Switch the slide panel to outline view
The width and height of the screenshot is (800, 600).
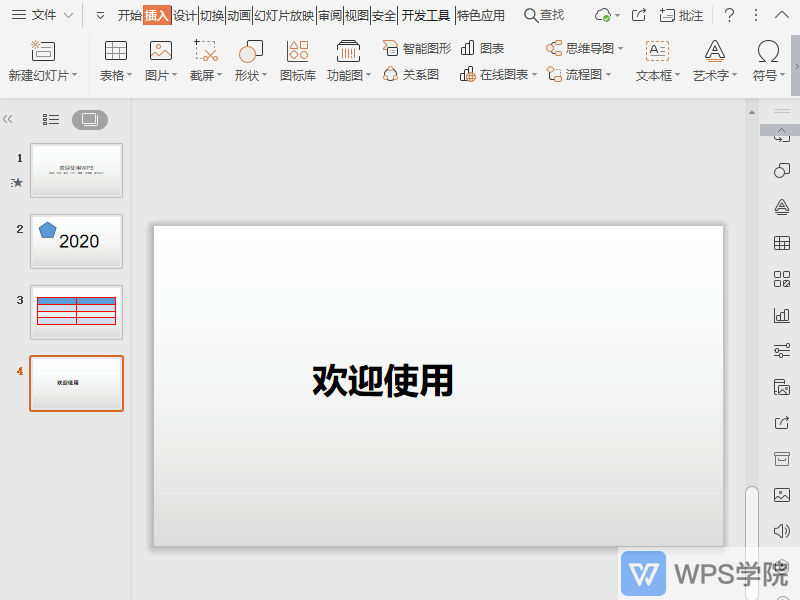point(50,119)
